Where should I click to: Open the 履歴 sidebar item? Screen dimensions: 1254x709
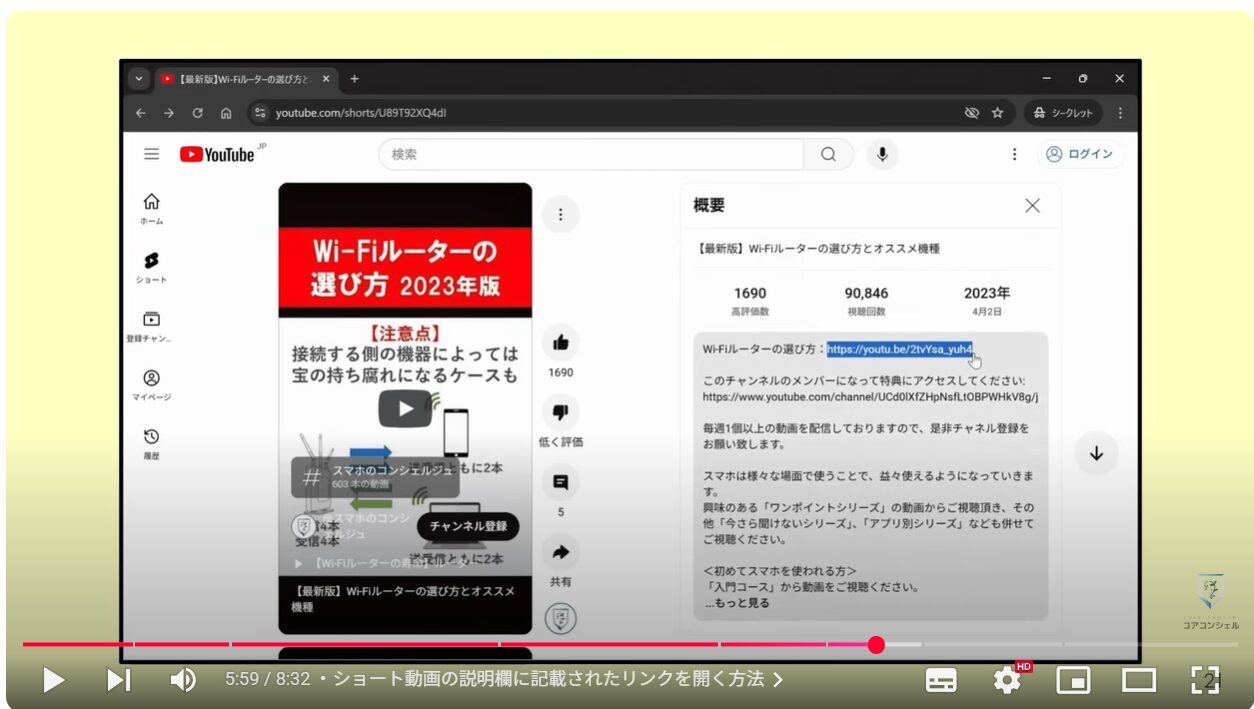coord(151,444)
